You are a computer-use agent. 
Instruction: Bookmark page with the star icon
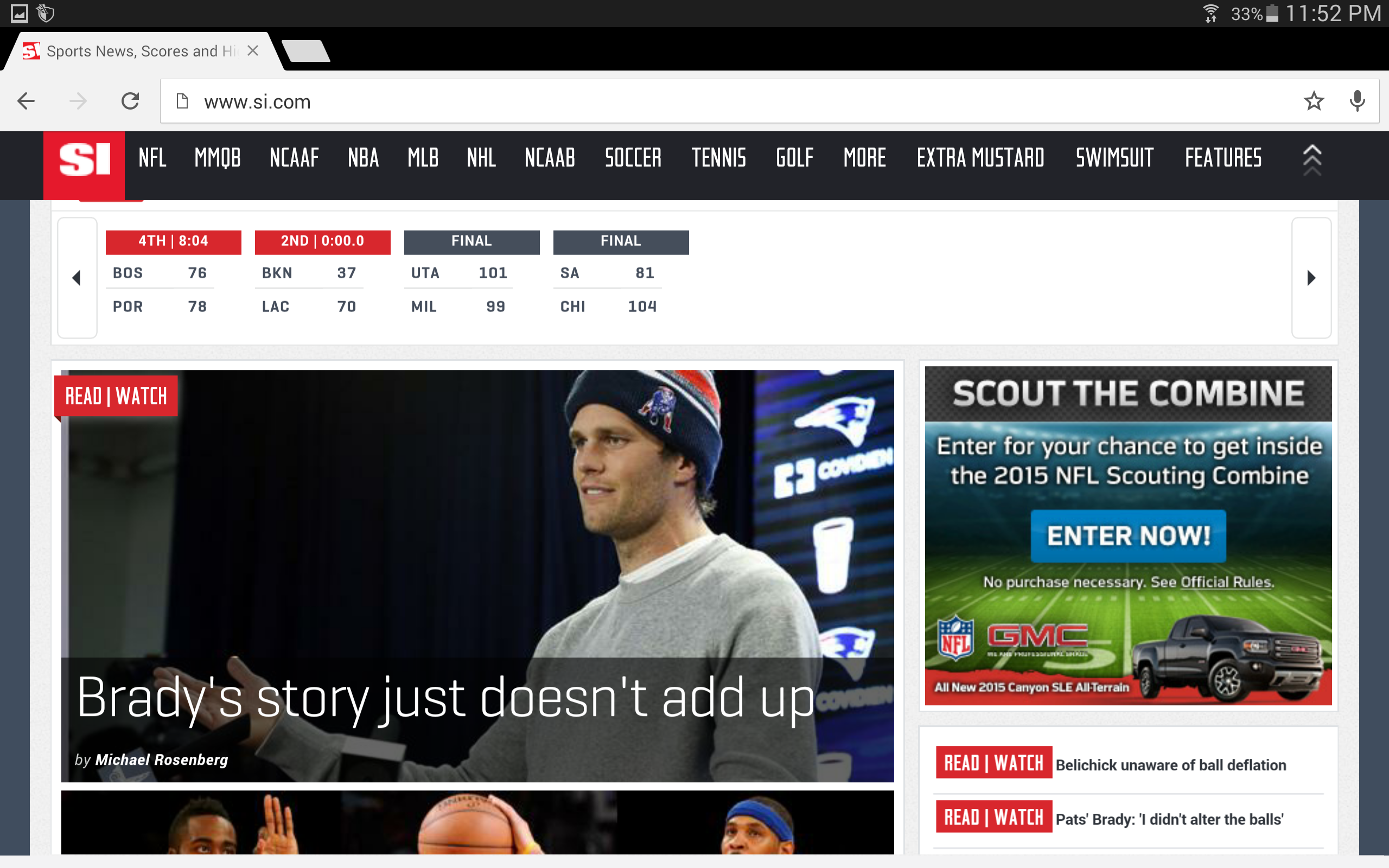(1314, 101)
